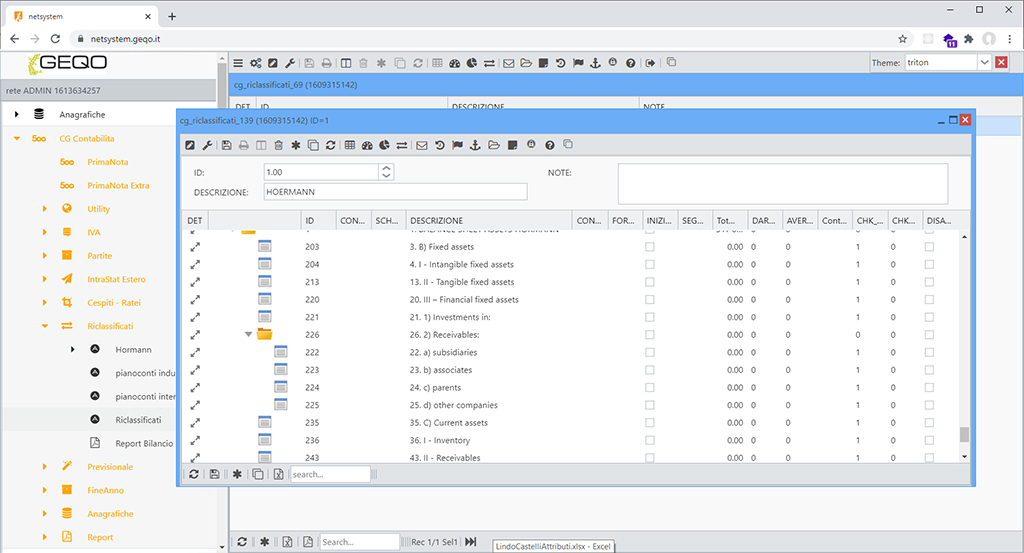Click the DESCRIZIONE field containing HOERMANN

point(394,192)
